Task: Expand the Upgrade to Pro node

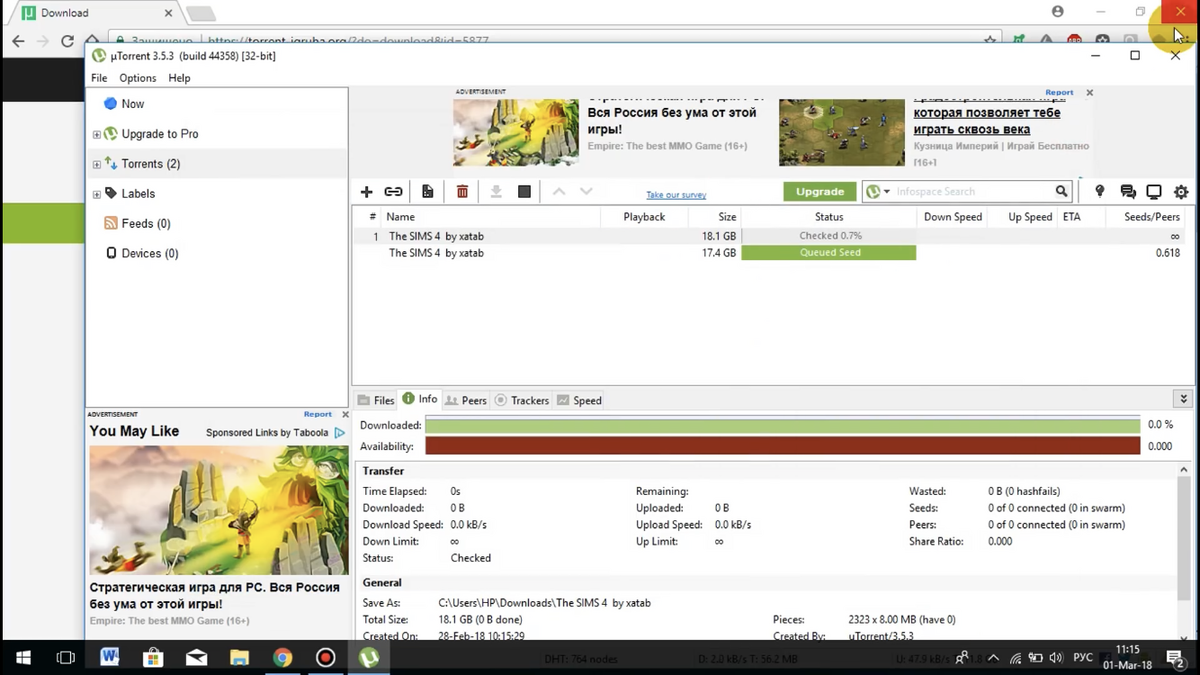Action: tap(97, 134)
